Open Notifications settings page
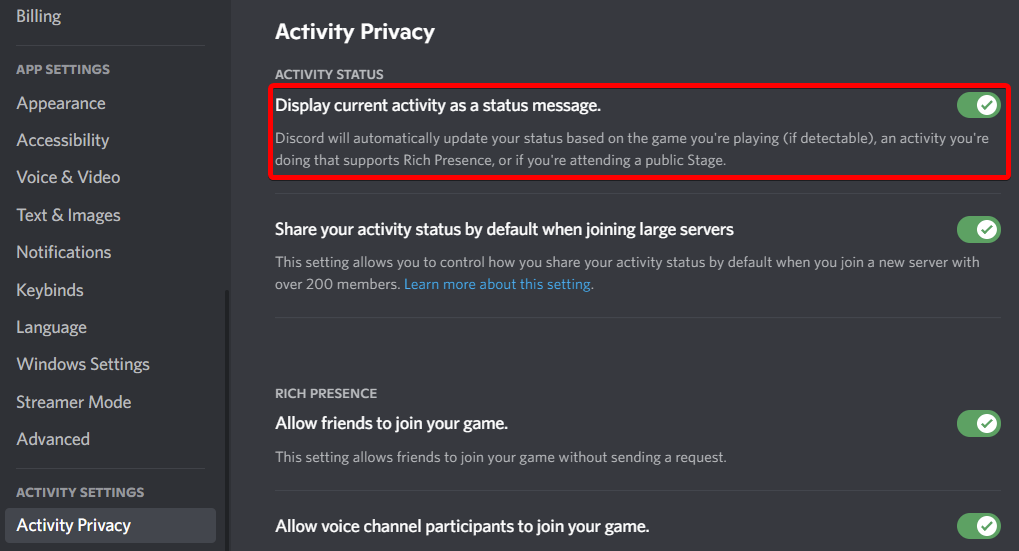This screenshot has height=551, width=1019. click(64, 252)
